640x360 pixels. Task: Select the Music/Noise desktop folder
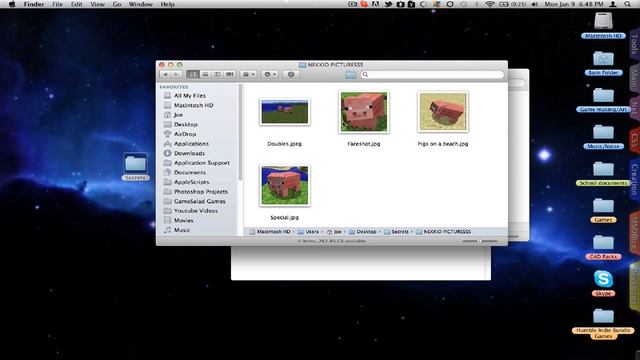[x=603, y=137]
